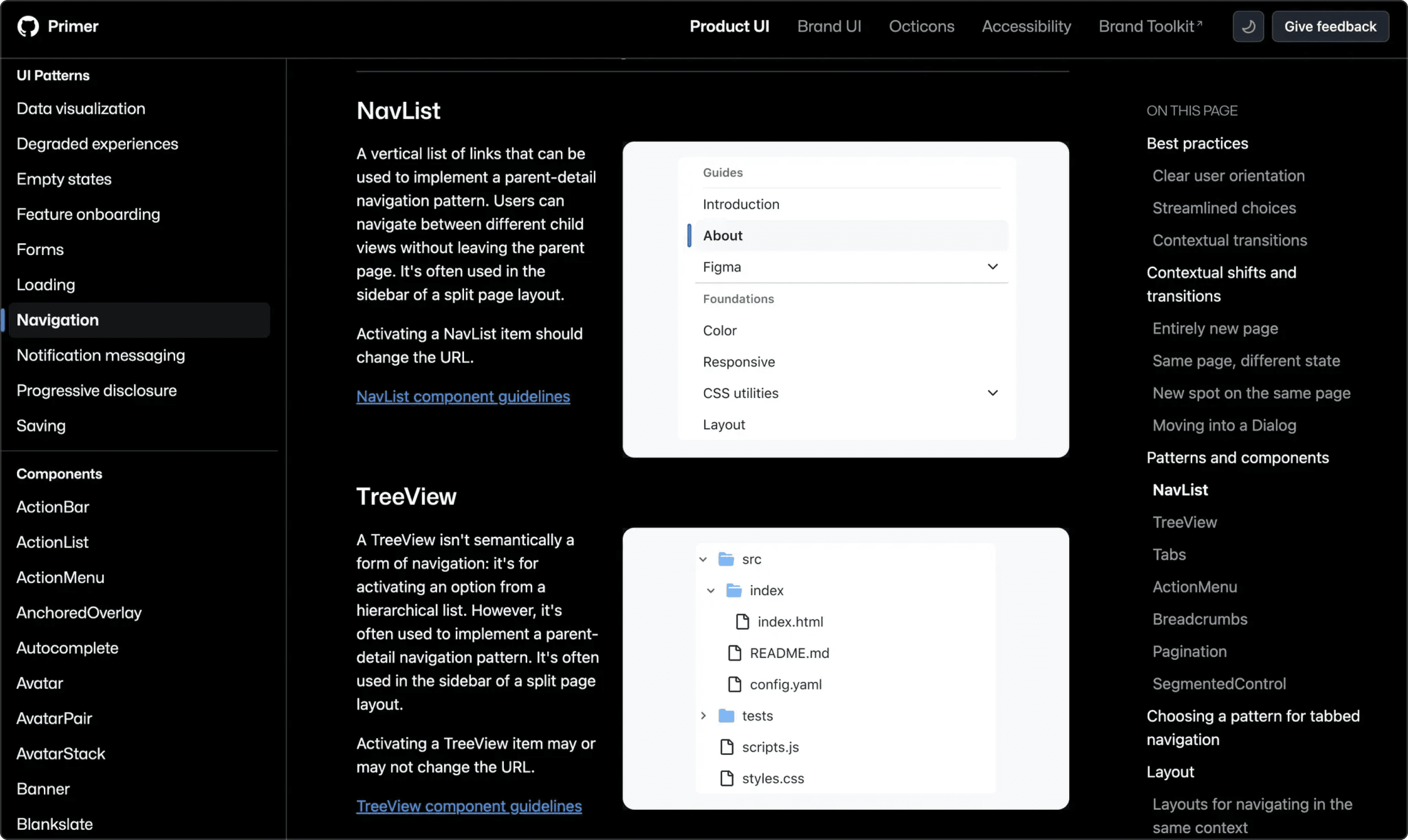Jump to Tabs in page outline
1408x840 pixels.
pos(1169,555)
